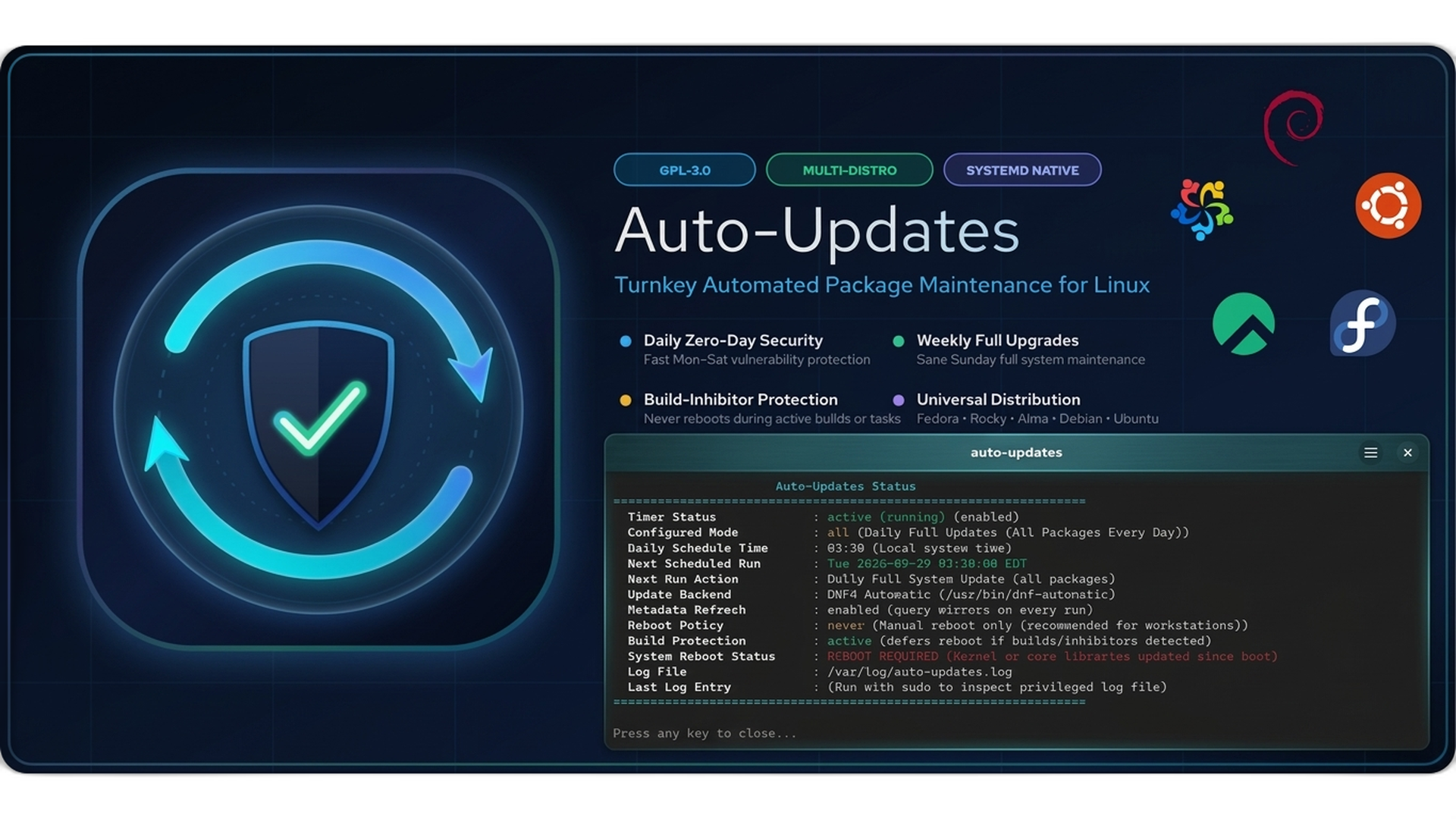Click the Next Scheduled Run date value
This screenshot has height=819, width=1456.
(927, 563)
